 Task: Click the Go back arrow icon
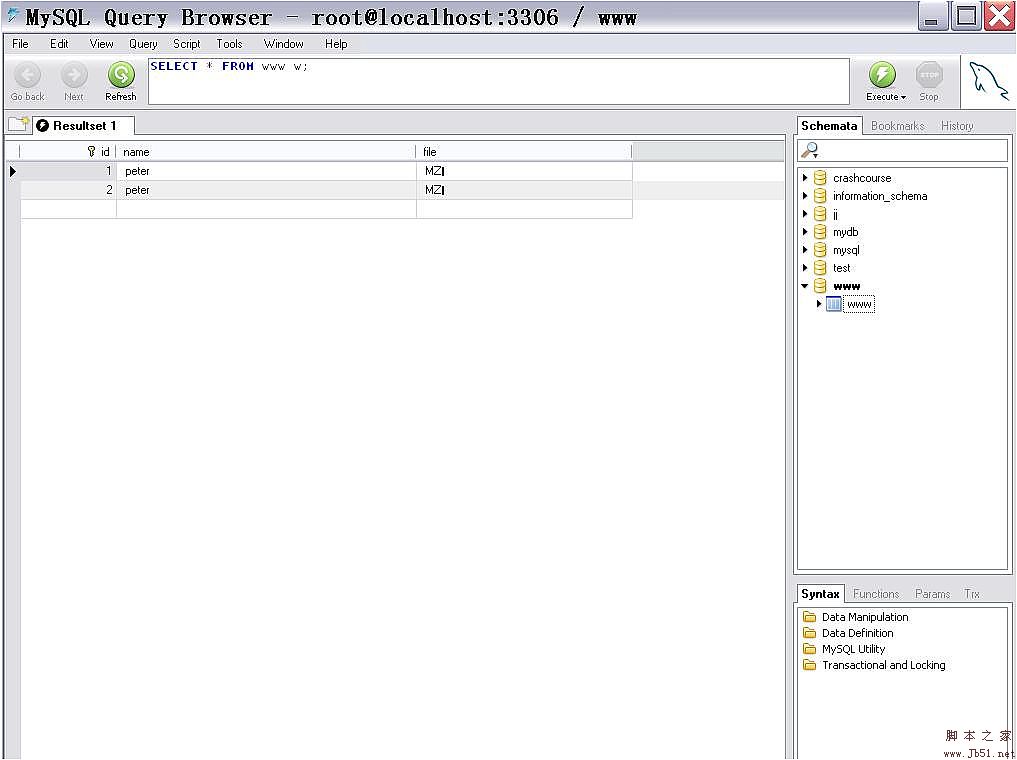tap(27, 75)
